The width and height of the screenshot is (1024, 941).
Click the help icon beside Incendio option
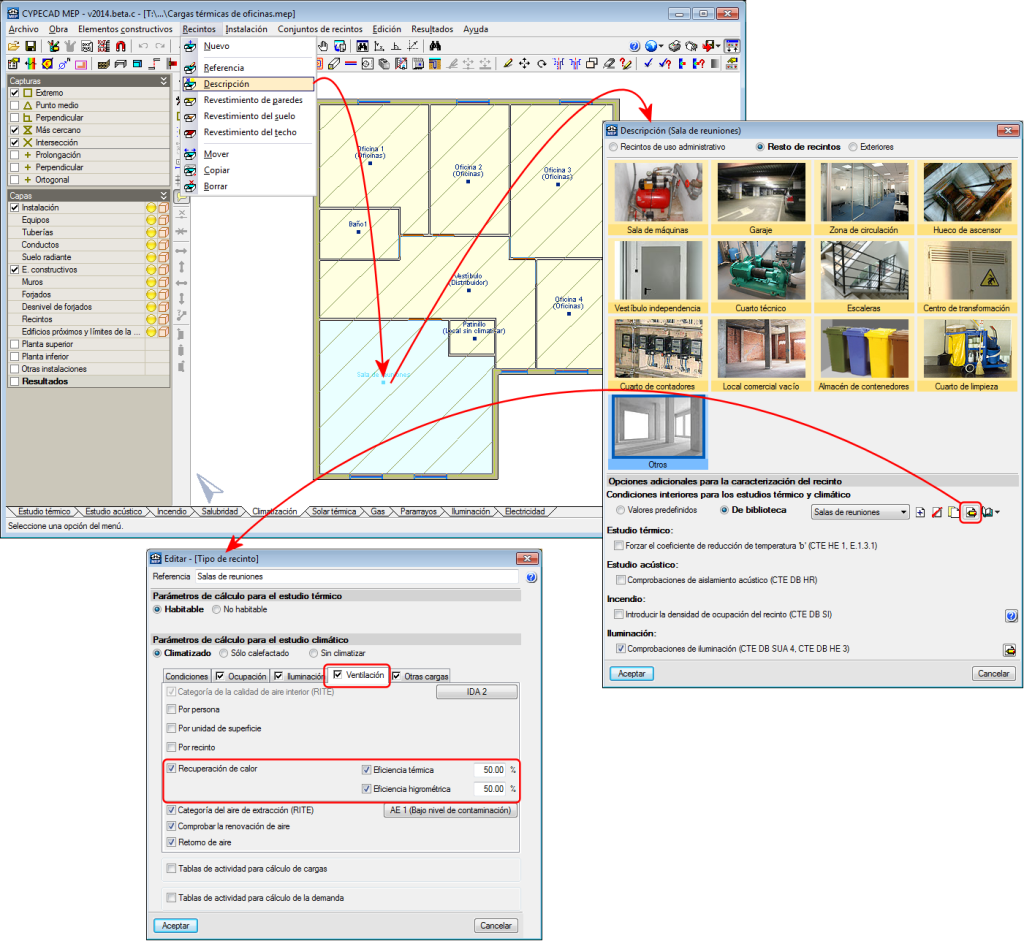point(1010,616)
